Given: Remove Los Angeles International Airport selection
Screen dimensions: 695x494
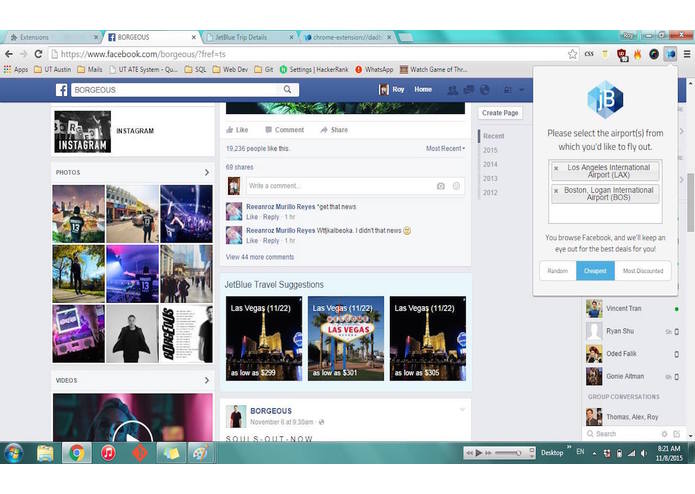Looking at the screenshot, I should tap(556, 169).
